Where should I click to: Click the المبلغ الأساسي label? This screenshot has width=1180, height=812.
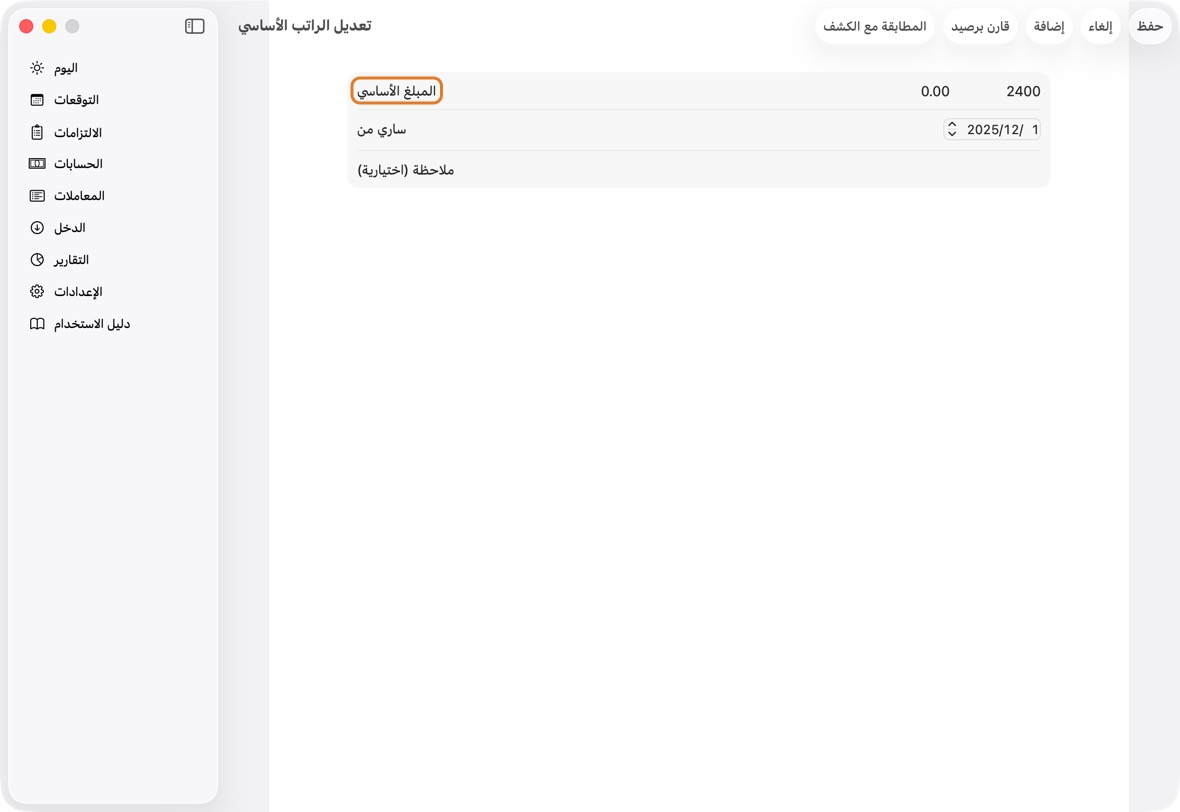pos(397,91)
